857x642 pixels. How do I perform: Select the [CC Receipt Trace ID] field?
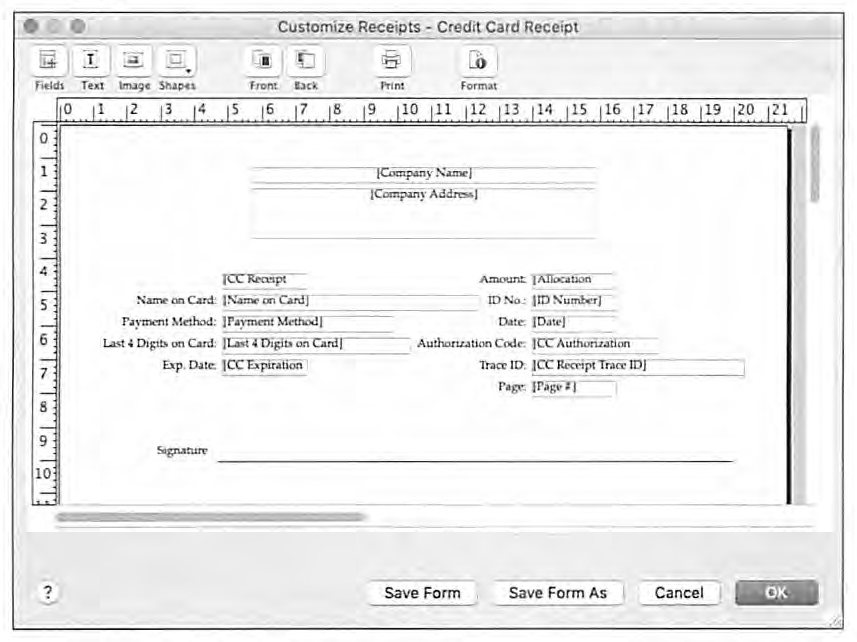pos(638,367)
